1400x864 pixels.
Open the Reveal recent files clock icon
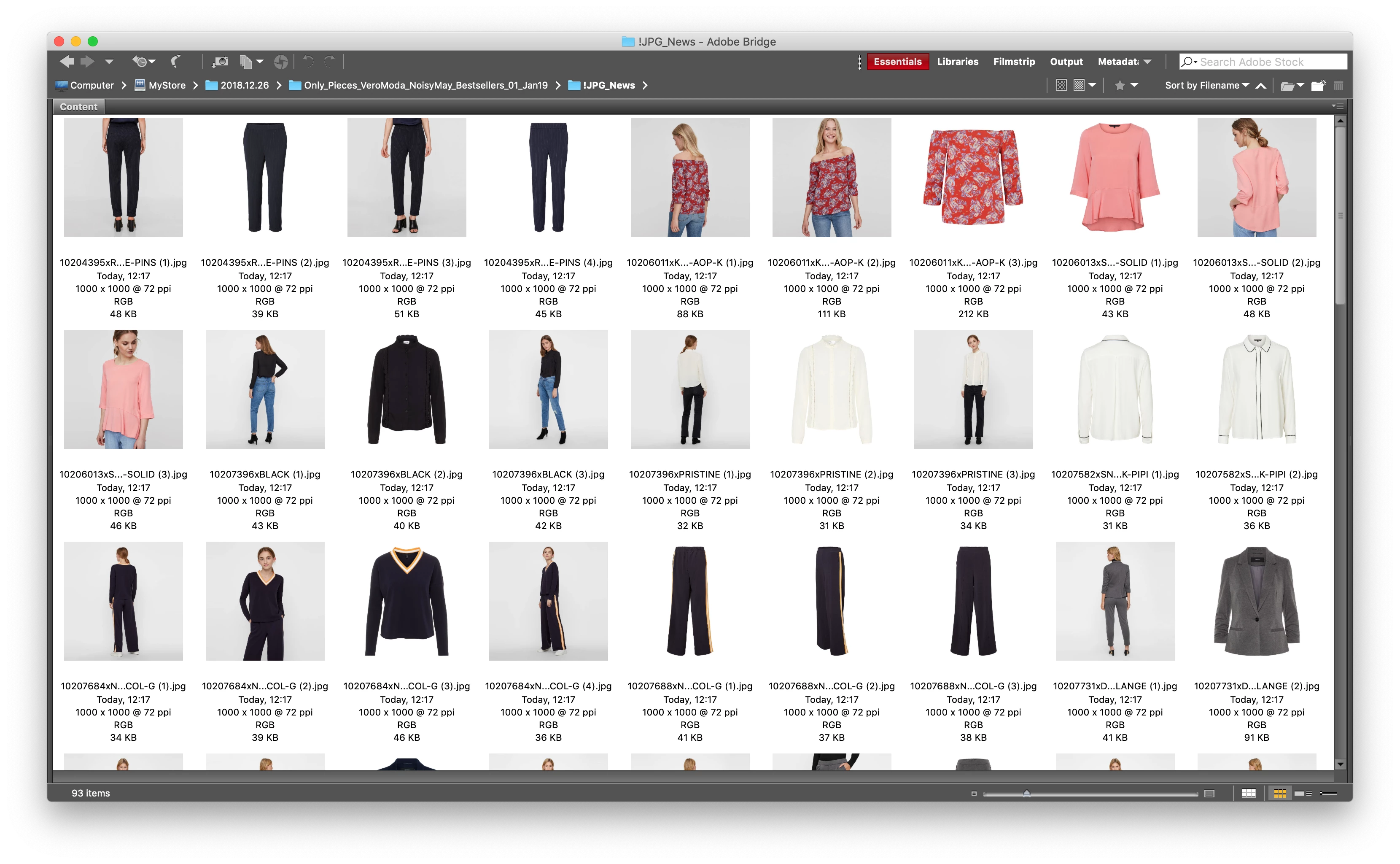click(x=141, y=62)
